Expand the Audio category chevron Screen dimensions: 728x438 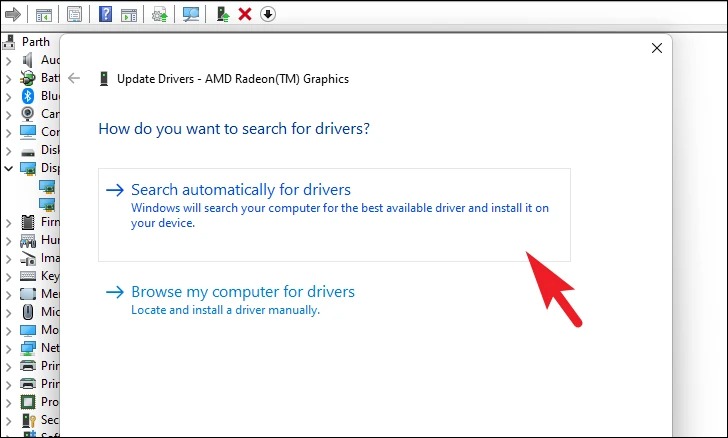pyautogui.click(x=8, y=60)
